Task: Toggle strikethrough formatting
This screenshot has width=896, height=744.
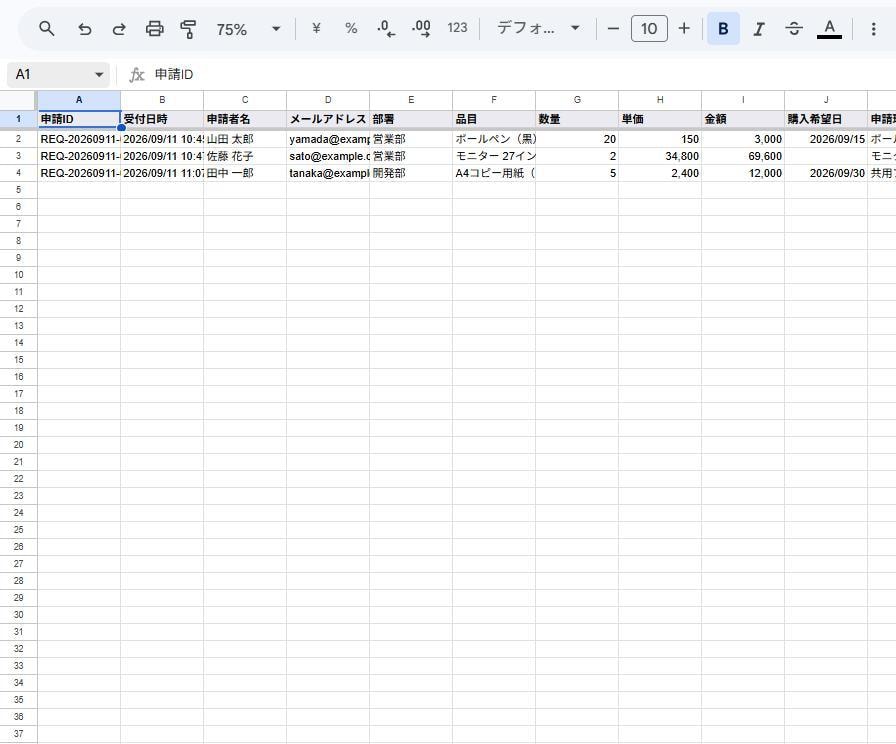Action: click(794, 28)
